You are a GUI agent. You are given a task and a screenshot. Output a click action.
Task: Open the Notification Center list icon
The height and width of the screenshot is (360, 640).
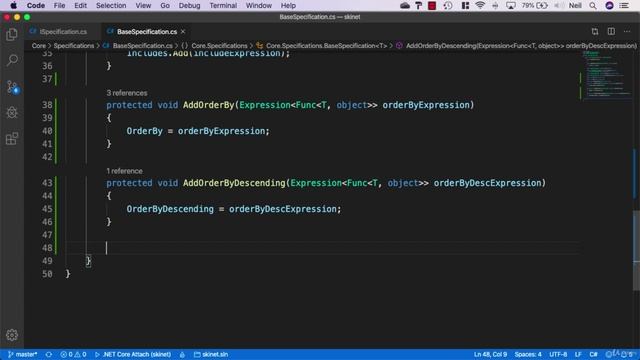624,5
